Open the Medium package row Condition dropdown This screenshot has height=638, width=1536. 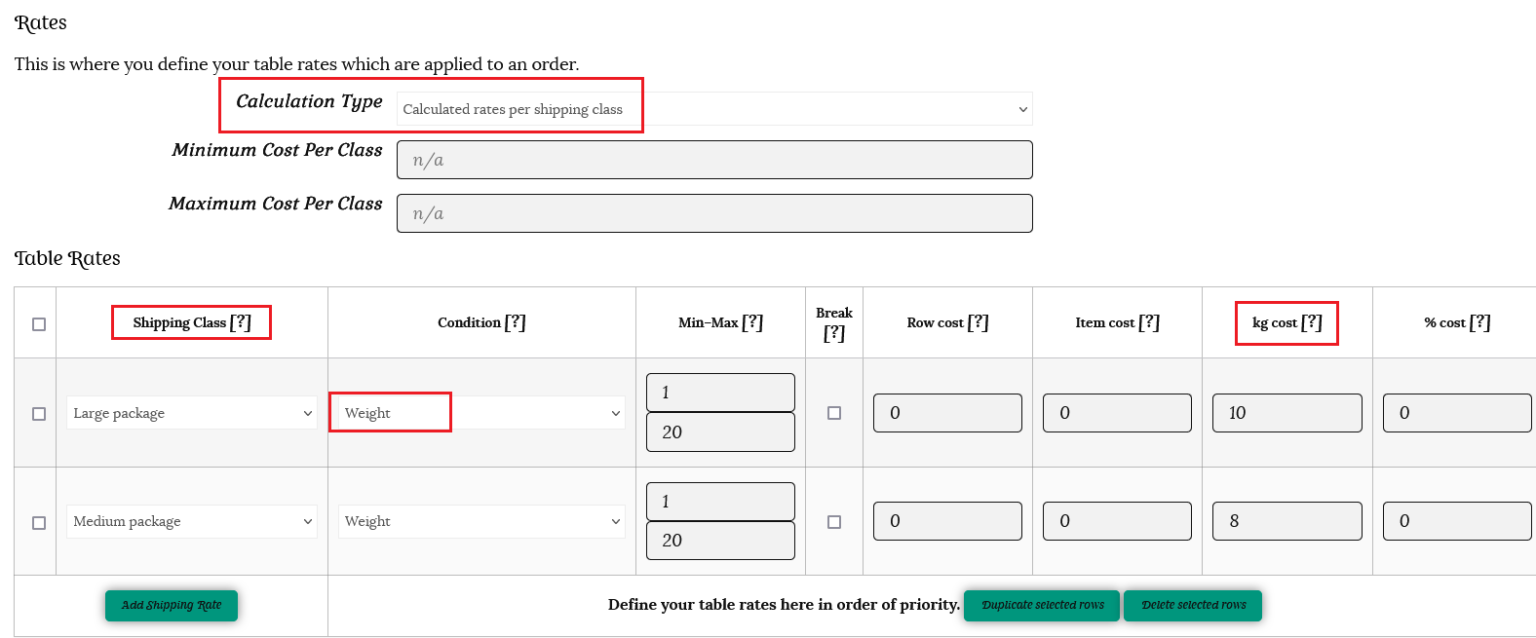click(x=481, y=522)
